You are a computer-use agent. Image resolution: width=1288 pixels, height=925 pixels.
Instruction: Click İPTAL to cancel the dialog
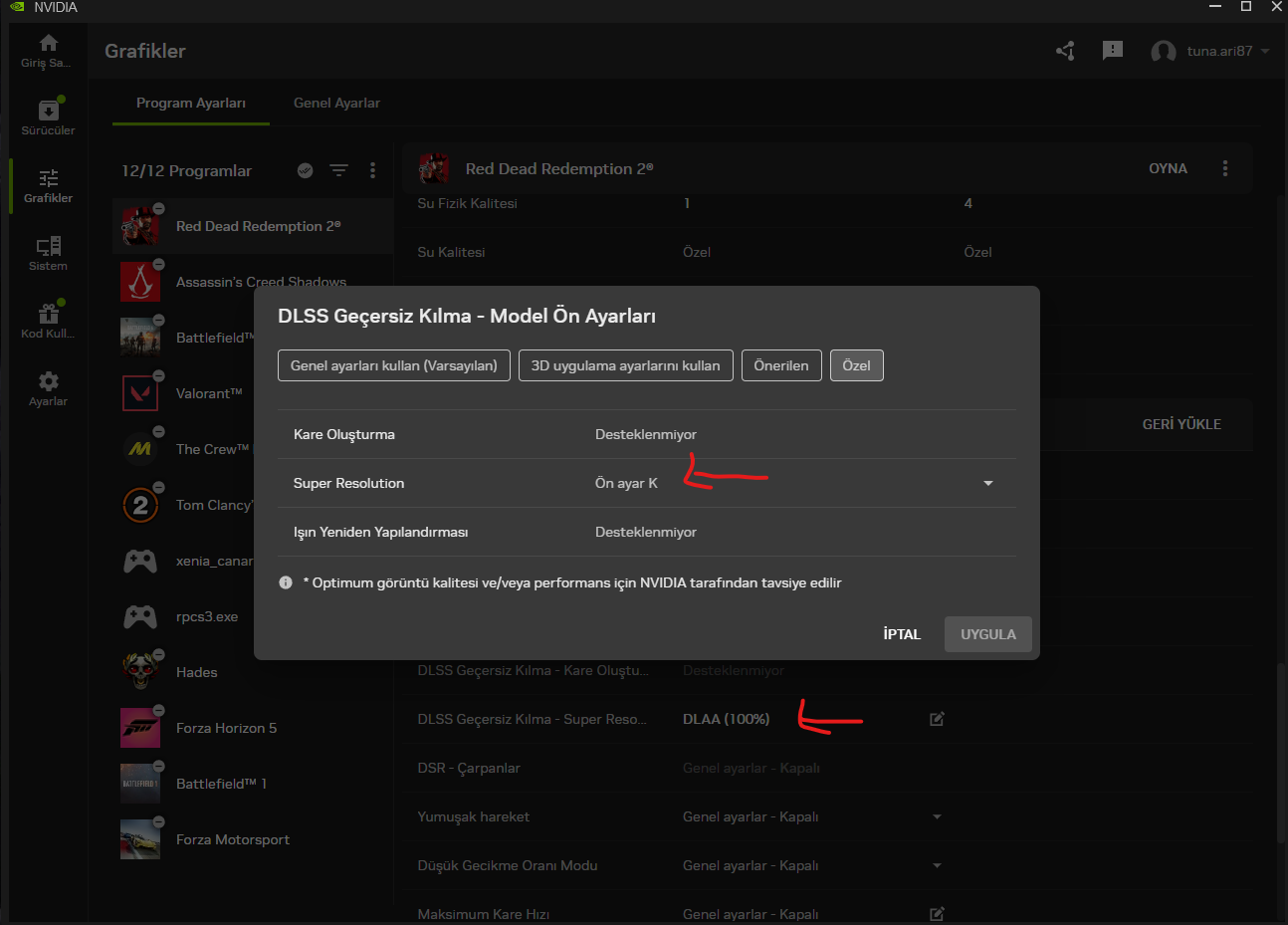click(x=902, y=634)
